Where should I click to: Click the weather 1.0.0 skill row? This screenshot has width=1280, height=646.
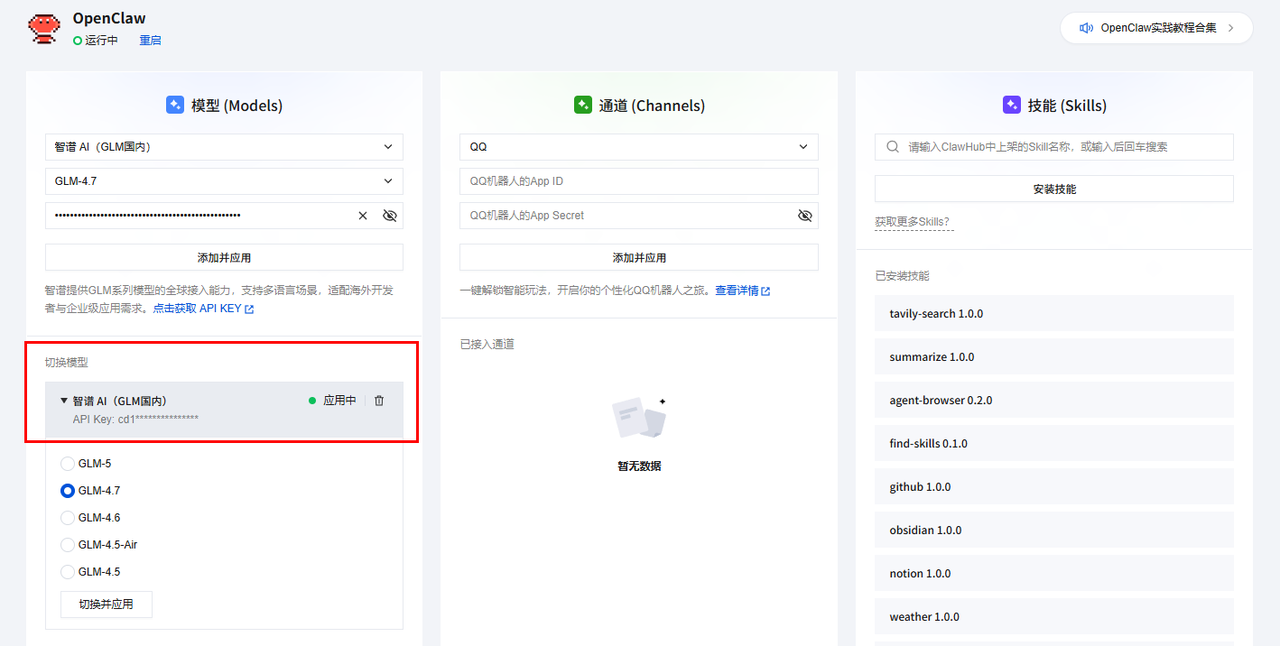tap(1054, 617)
